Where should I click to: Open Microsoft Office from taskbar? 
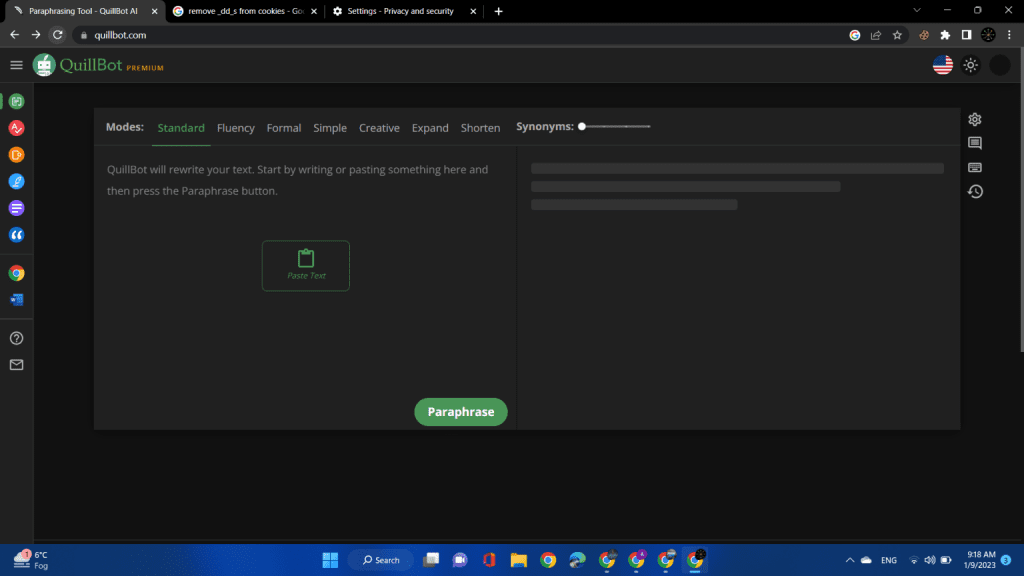tap(489, 560)
